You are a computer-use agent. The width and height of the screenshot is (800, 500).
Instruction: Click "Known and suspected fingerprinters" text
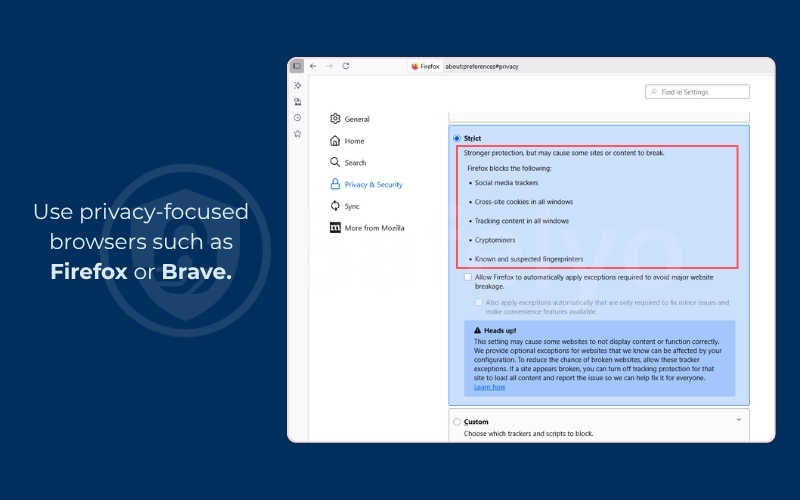529,259
